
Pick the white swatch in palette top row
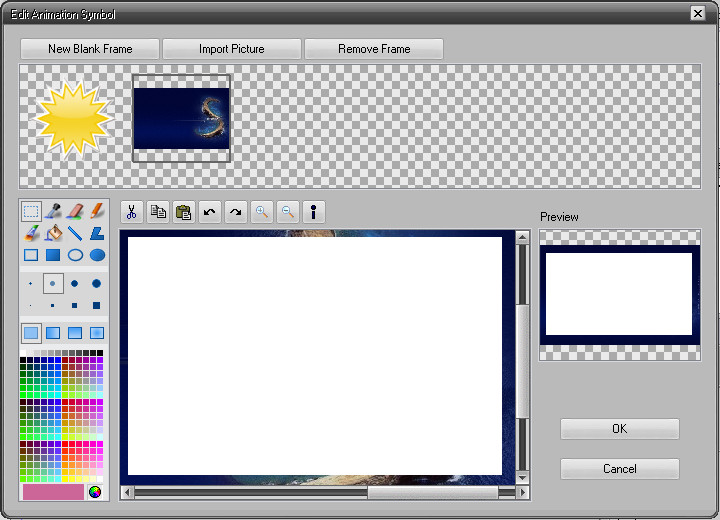23,353
